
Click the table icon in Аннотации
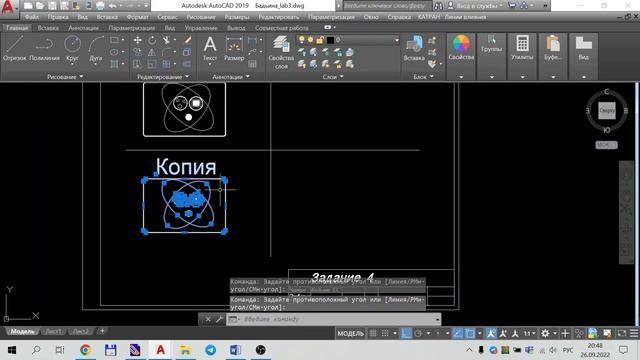point(252,64)
